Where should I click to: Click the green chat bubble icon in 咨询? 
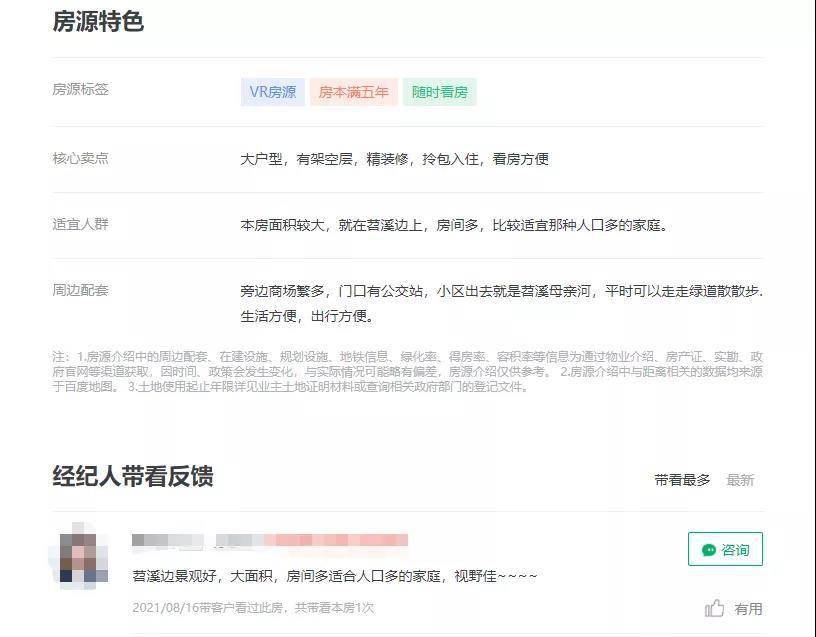click(x=709, y=550)
